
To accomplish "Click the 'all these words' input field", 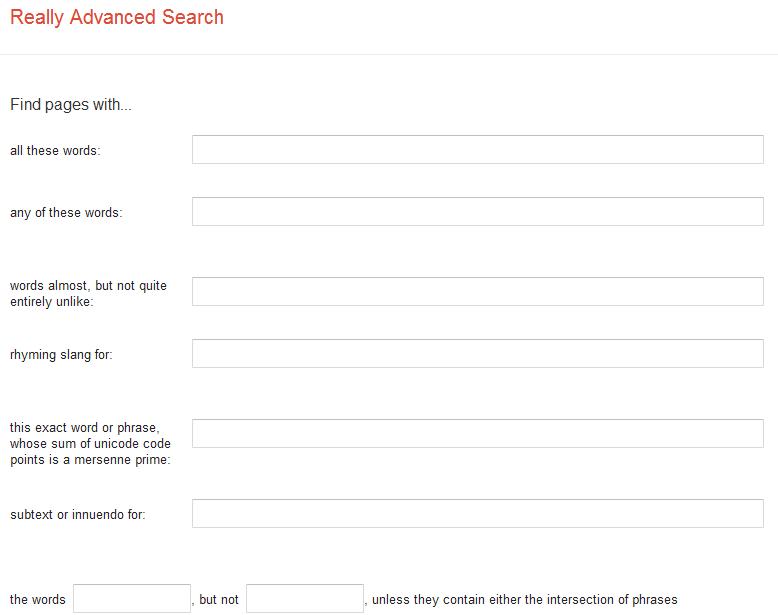I will pyautogui.click(x=477, y=149).
